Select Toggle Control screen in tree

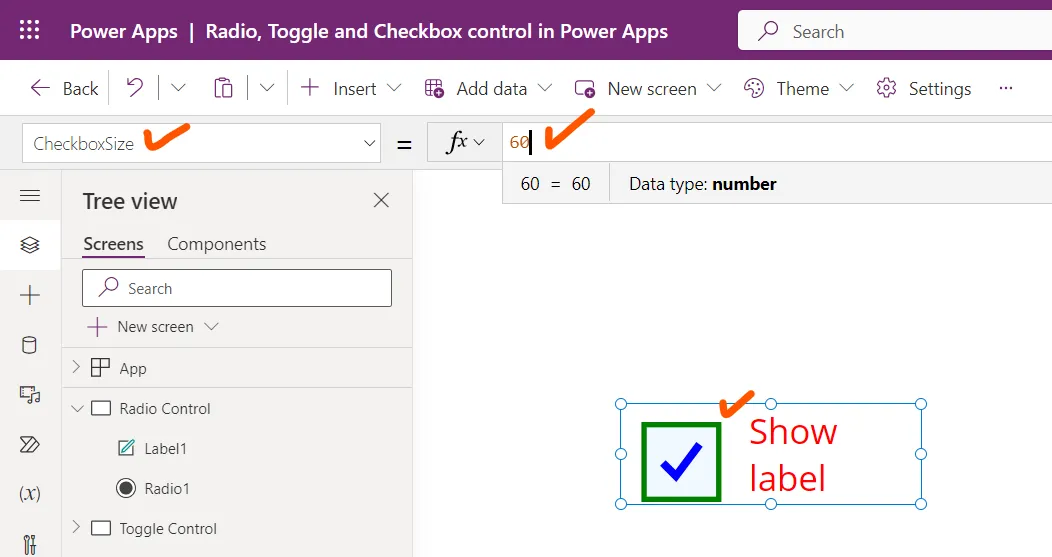pos(168,529)
